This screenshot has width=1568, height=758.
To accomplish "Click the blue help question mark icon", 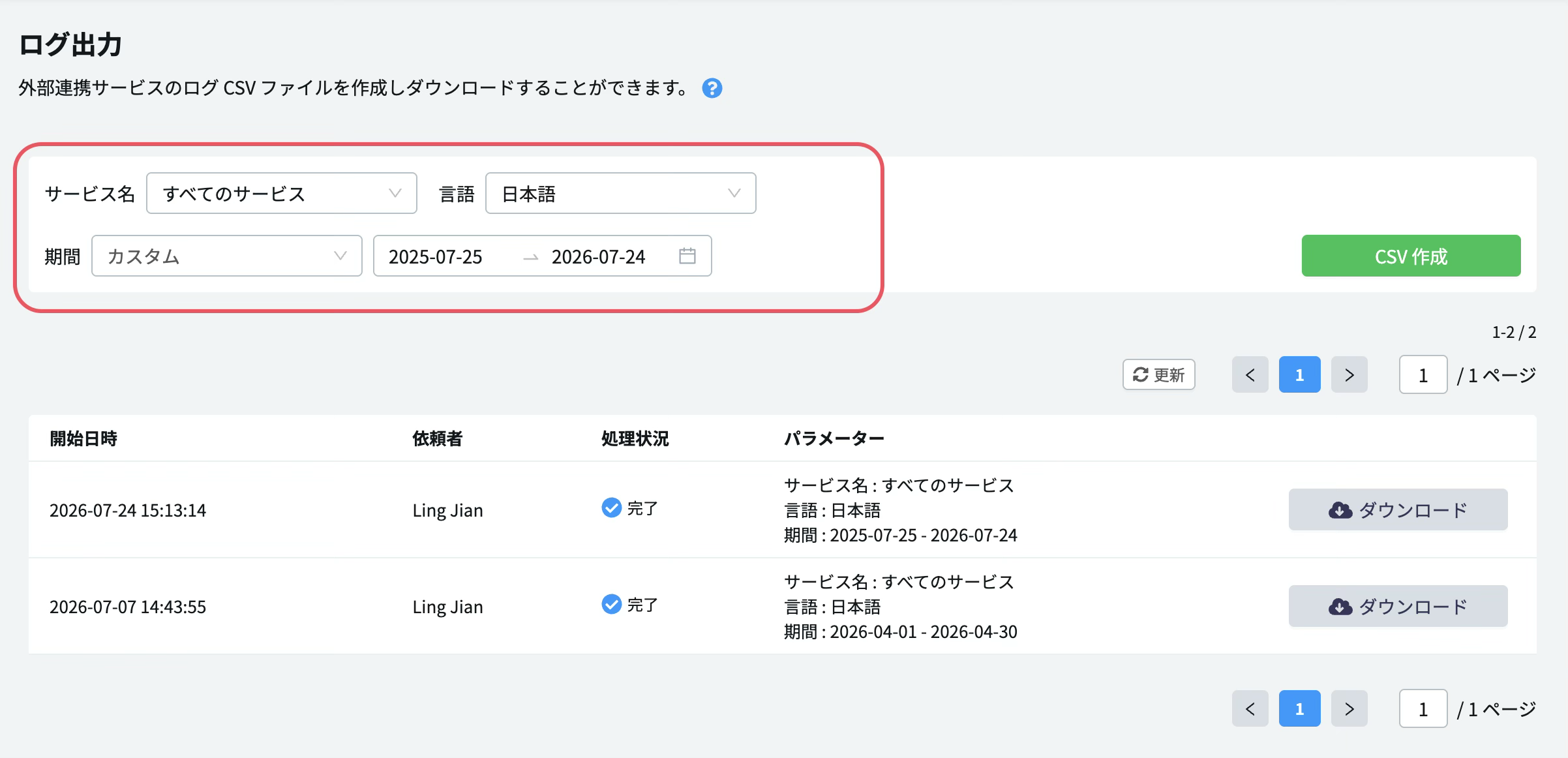I will 712,88.
